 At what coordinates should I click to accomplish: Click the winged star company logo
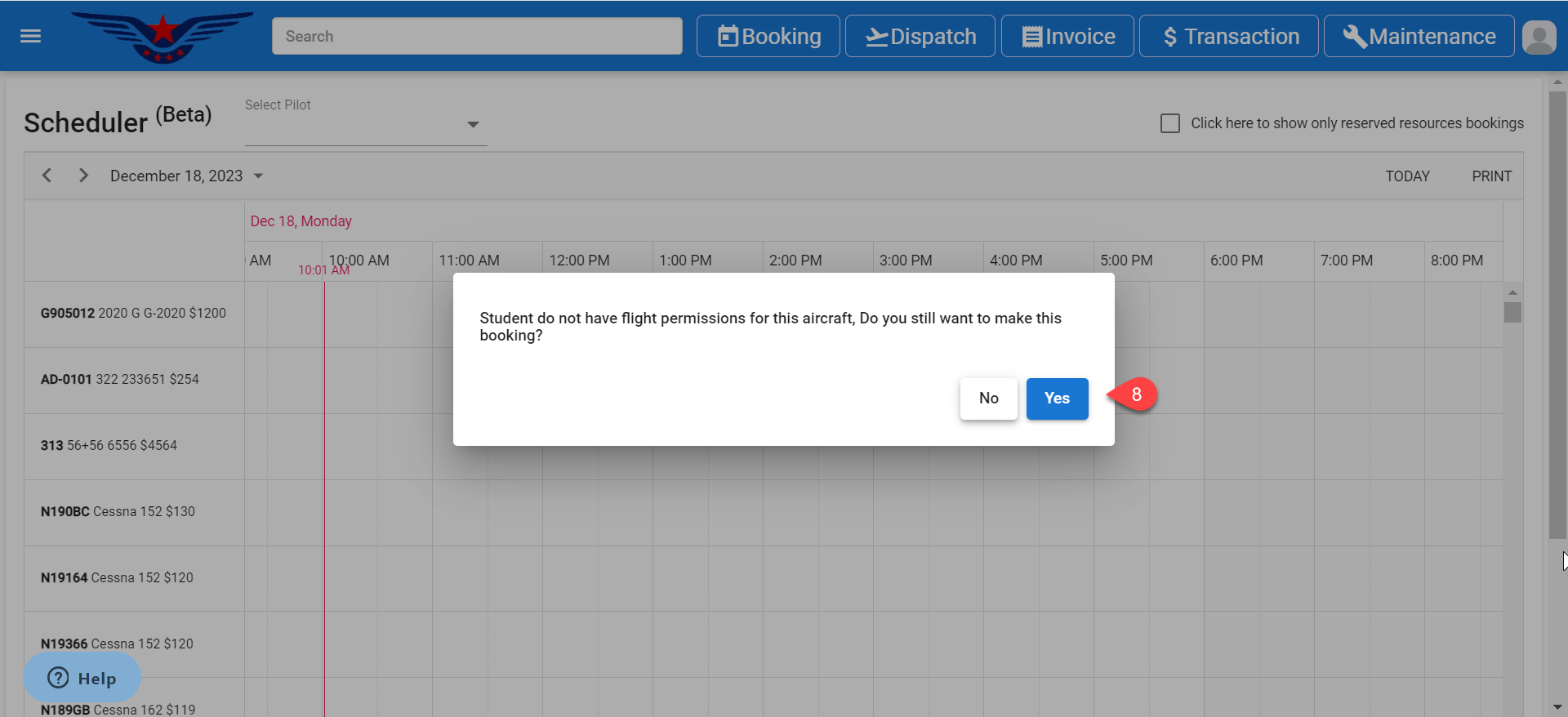coord(163,37)
